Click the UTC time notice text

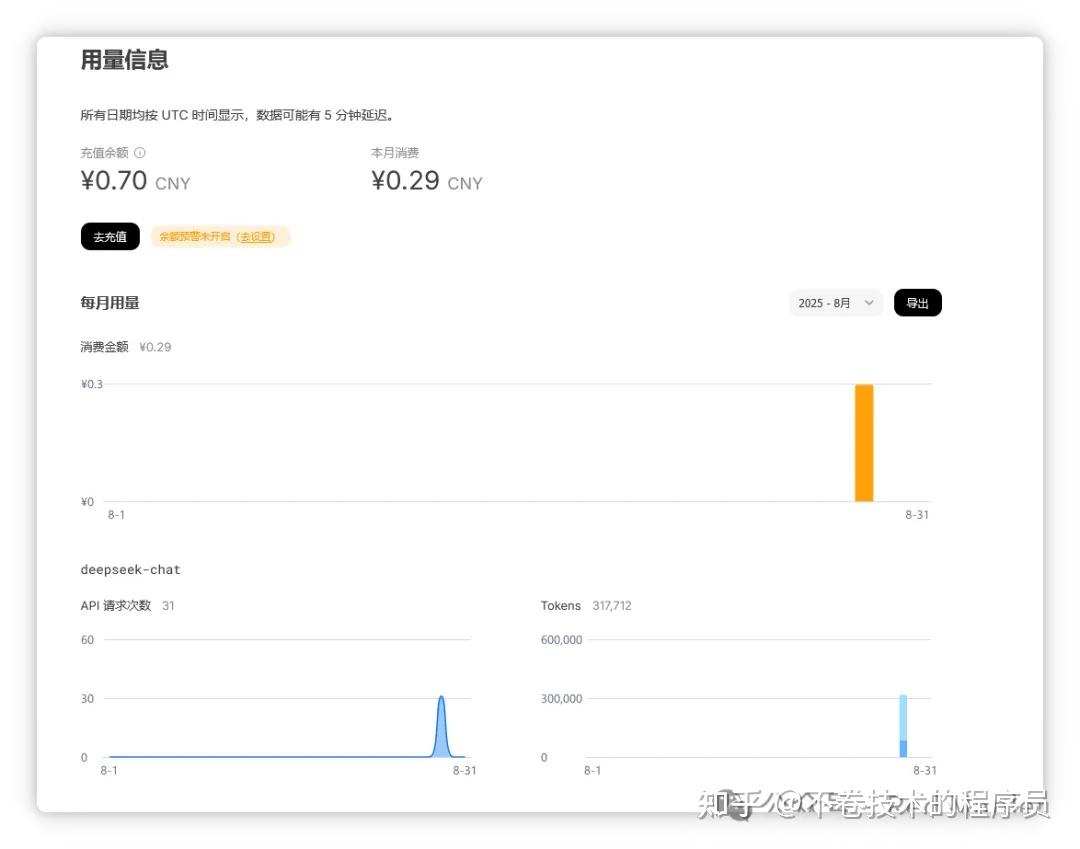pyautogui.click(x=237, y=115)
